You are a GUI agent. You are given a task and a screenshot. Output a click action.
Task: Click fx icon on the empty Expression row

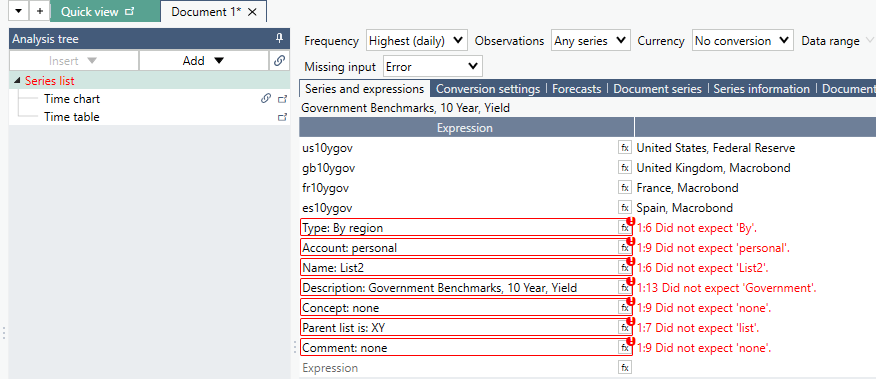[625, 368]
